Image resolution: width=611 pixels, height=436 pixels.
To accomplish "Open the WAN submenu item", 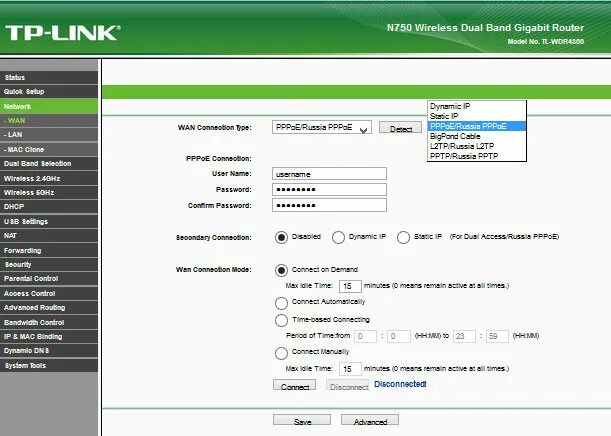I will pos(49,121).
